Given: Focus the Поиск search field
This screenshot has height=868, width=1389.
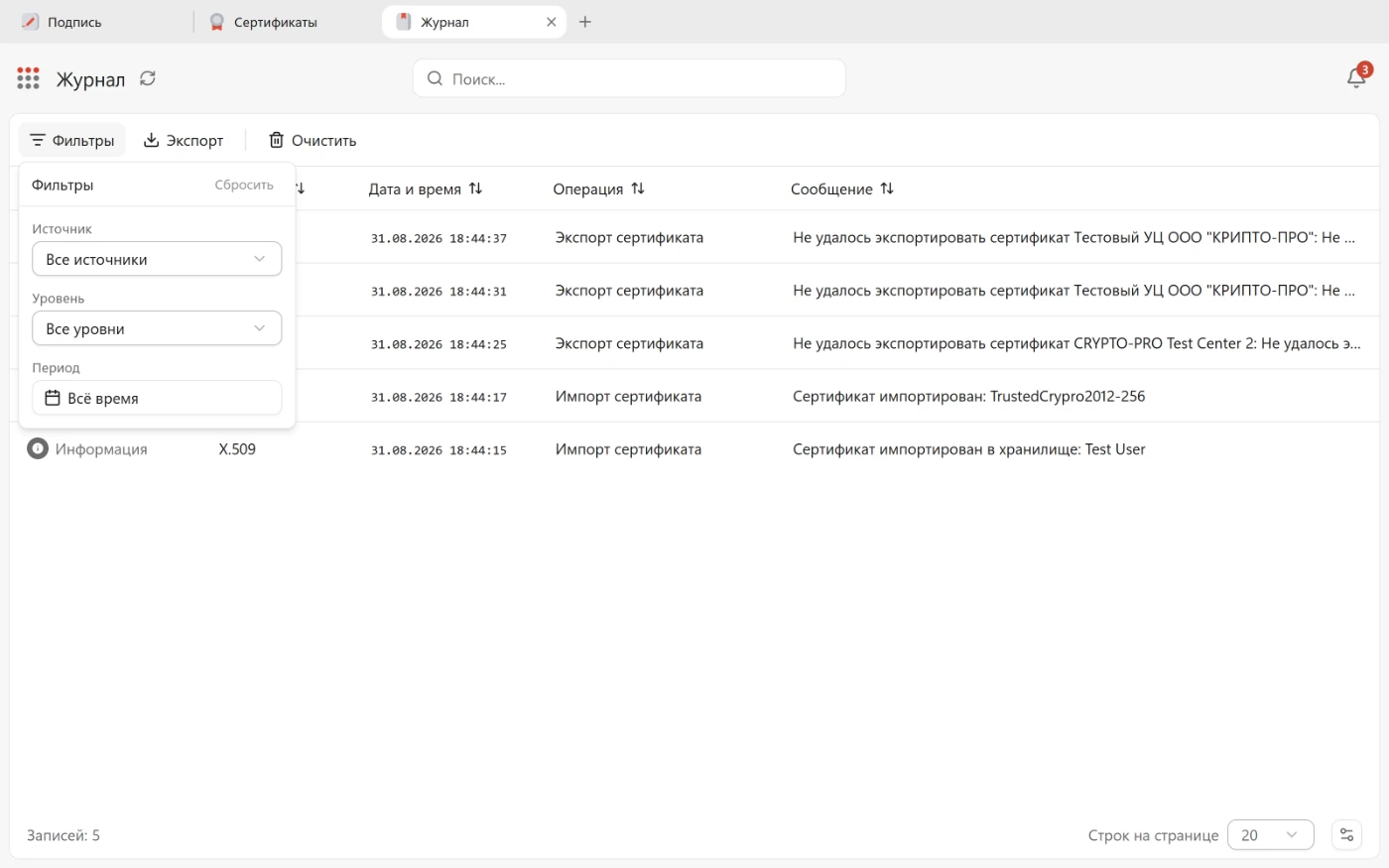Looking at the screenshot, I should (629, 78).
